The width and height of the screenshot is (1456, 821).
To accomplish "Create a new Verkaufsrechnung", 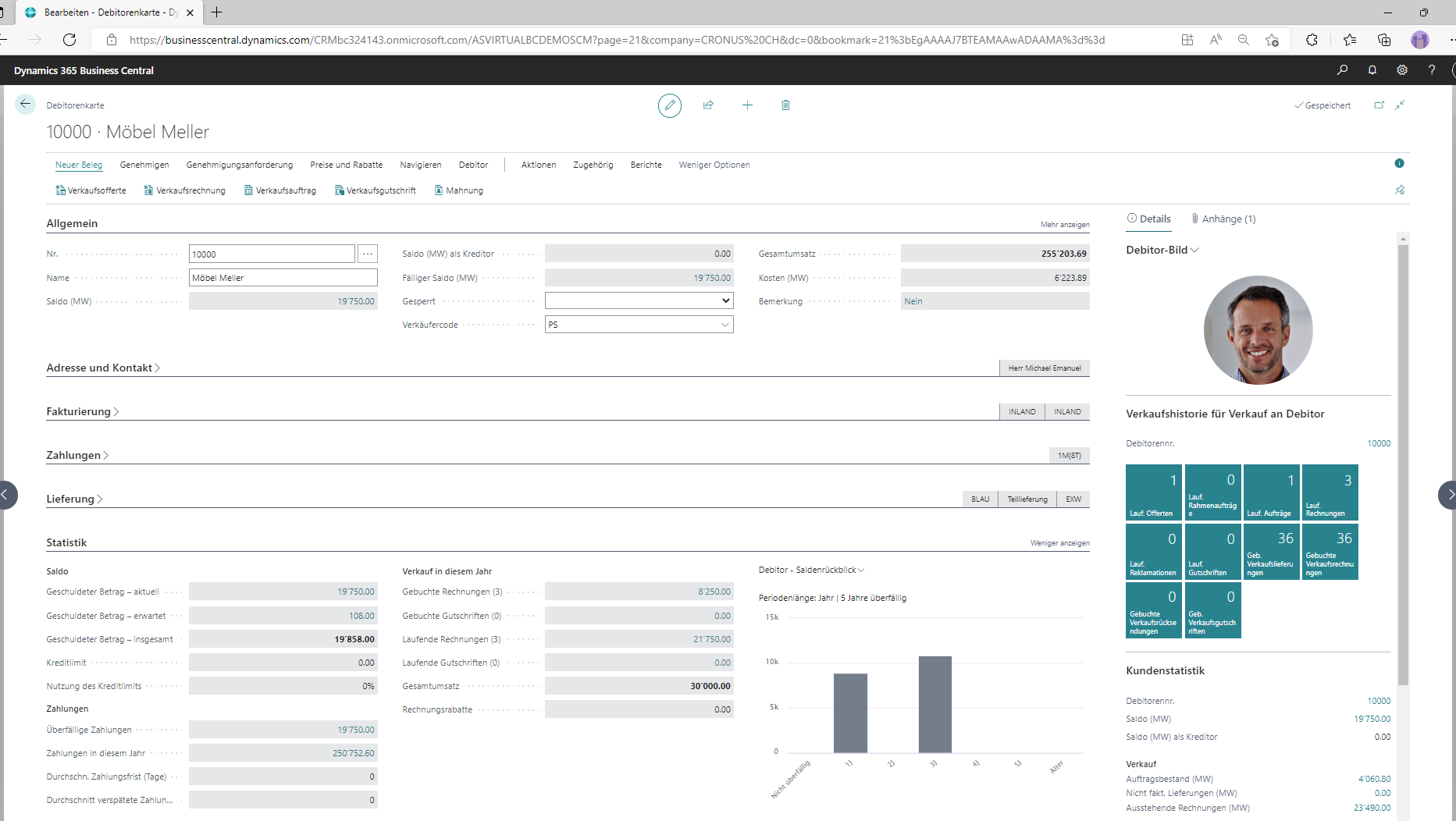I will tap(184, 190).
